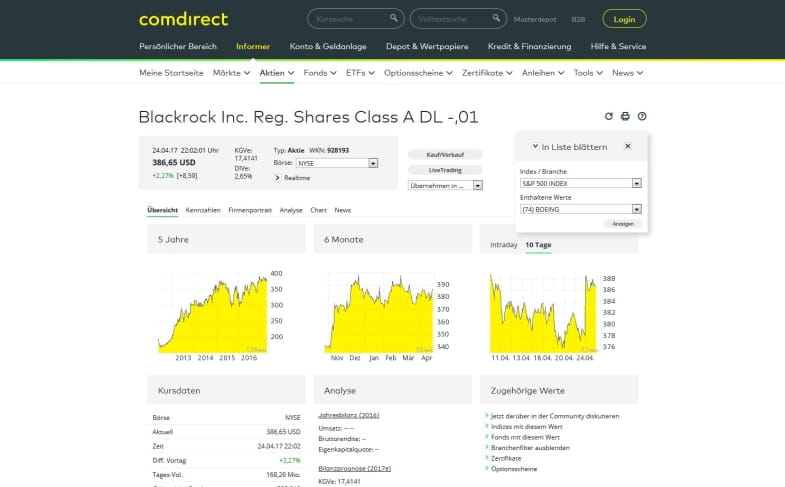Open Jahresbilanz (2016) link
Image resolution: width=785 pixels, height=487 pixels.
coord(348,415)
